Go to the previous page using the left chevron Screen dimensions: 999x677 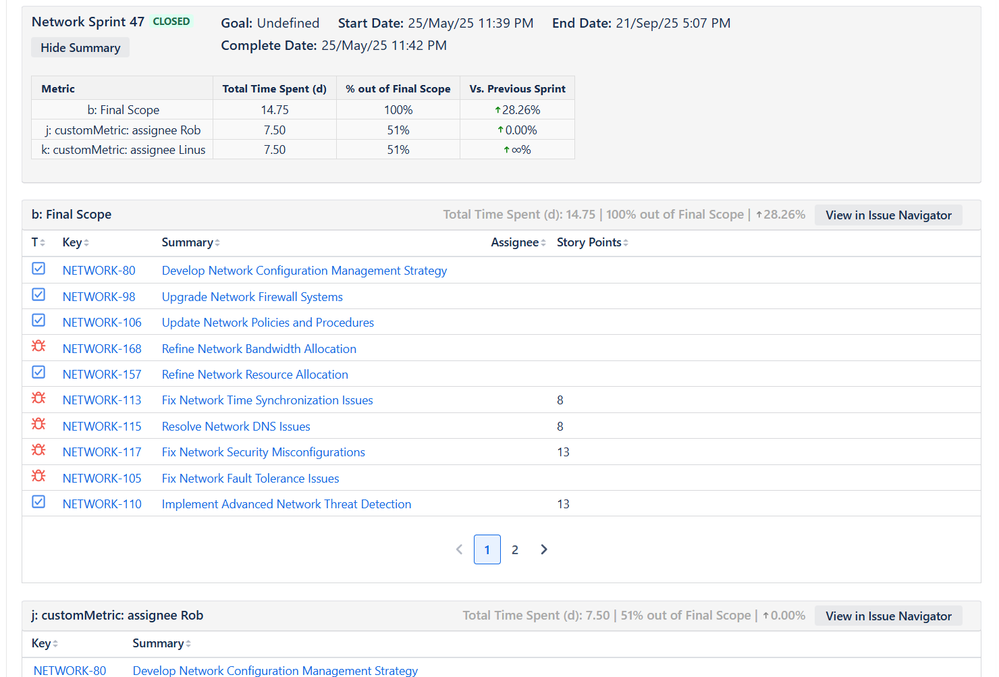[459, 550]
